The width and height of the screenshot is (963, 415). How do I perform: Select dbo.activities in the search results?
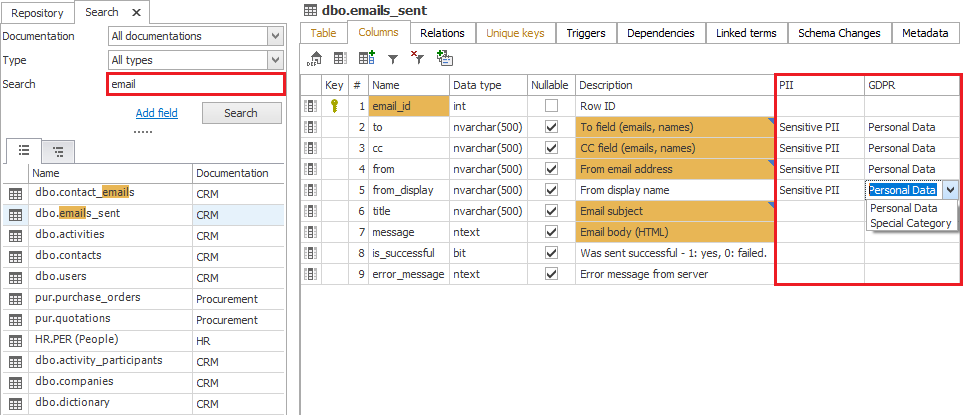tap(70, 234)
